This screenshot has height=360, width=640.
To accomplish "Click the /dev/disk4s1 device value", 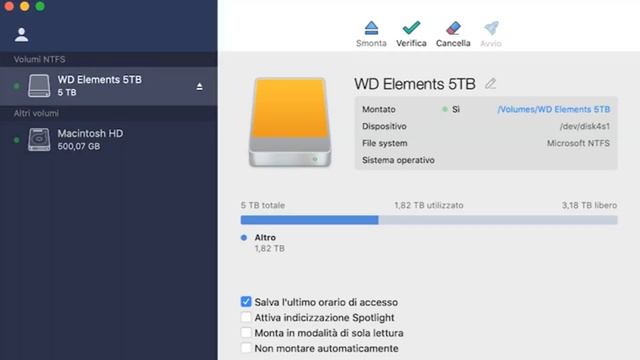I will coord(584,127).
